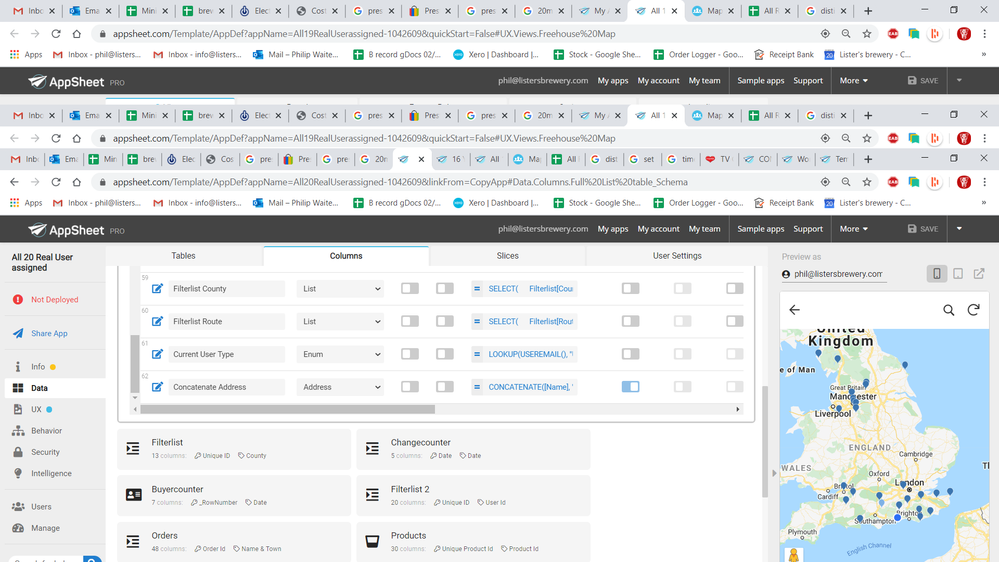Edit the Current User Type column definition

click(157, 354)
